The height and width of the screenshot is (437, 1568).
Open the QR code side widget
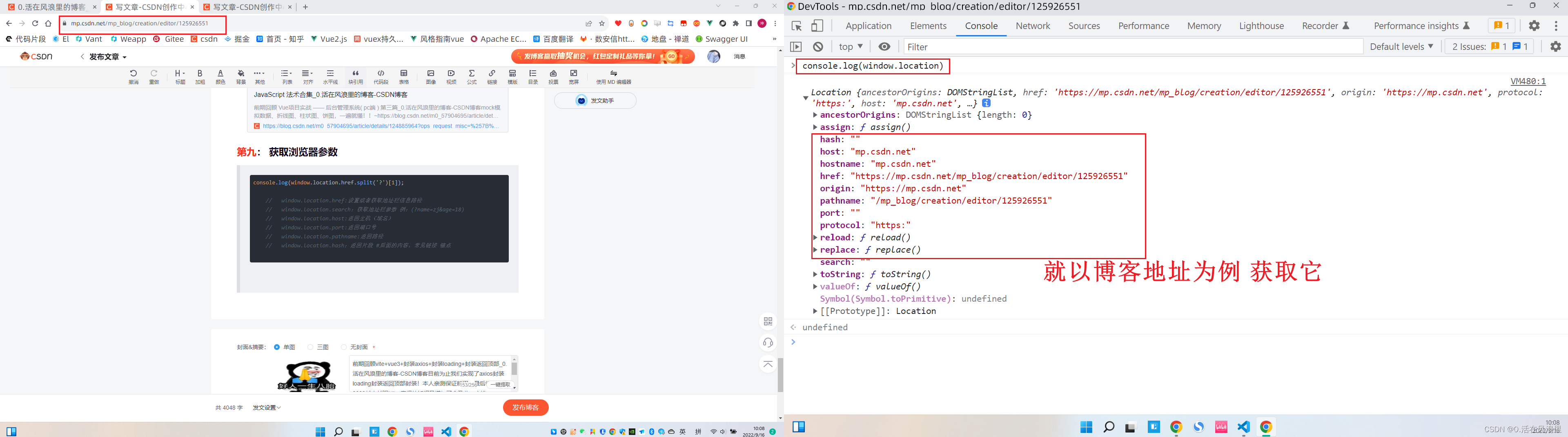click(768, 321)
